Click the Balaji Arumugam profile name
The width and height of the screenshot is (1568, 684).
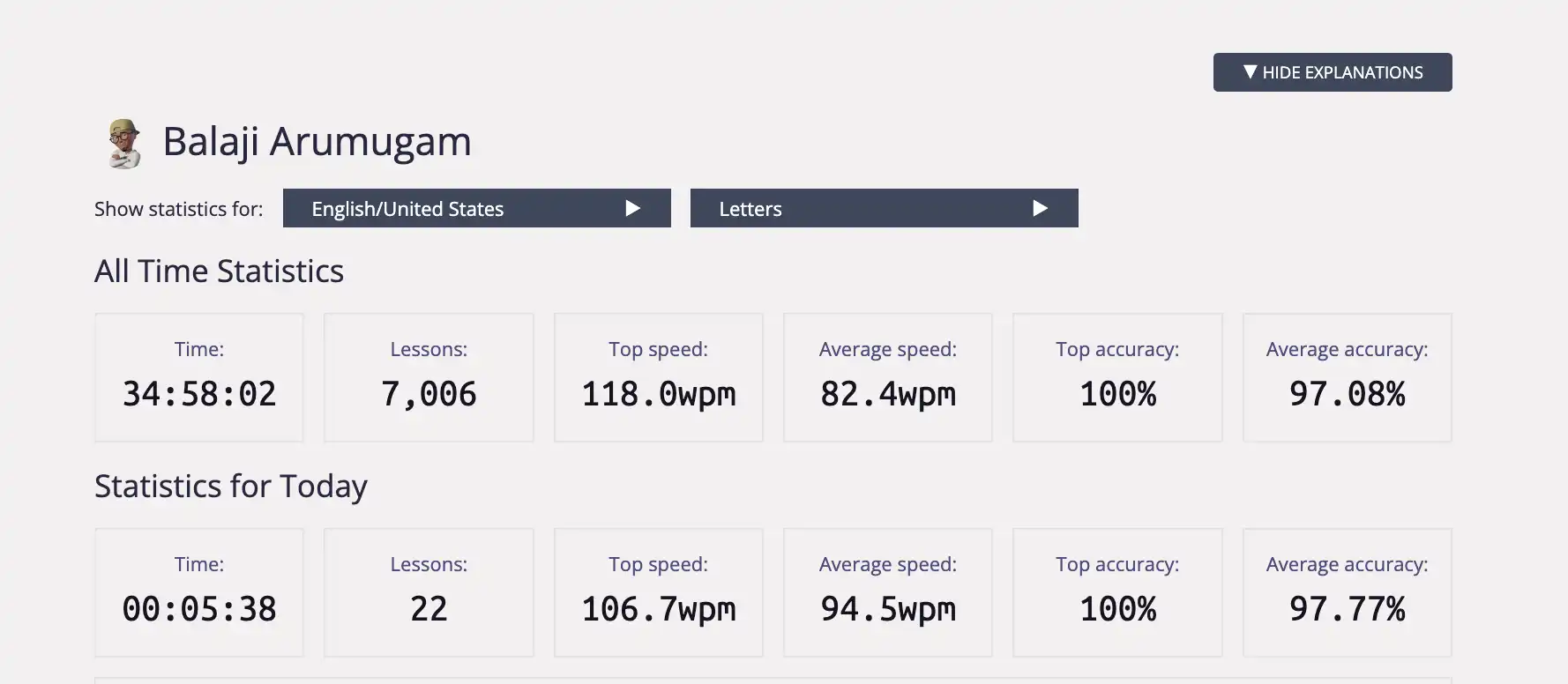coord(317,142)
